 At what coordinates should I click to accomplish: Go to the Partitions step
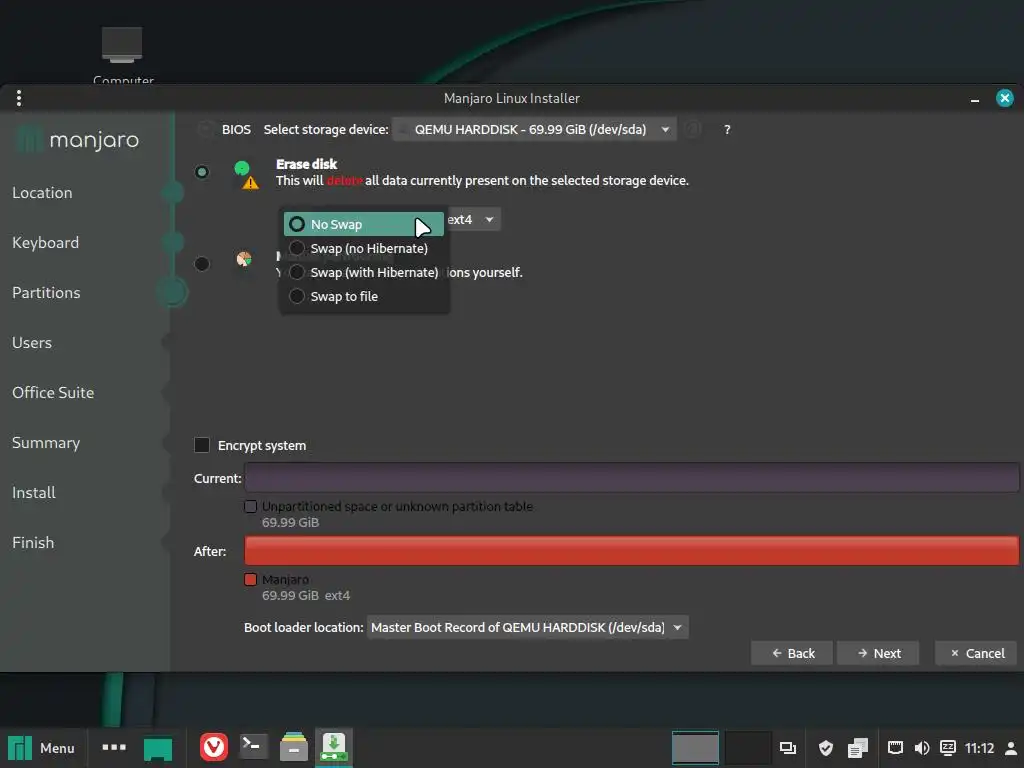pyautogui.click(x=46, y=293)
